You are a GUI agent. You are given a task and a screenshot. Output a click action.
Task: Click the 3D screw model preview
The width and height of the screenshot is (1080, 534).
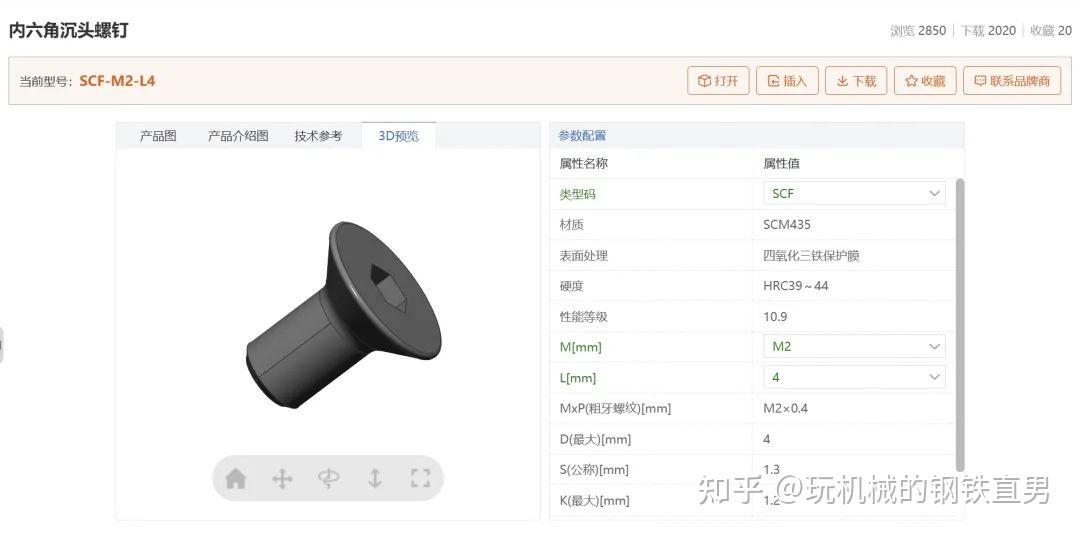pos(344,314)
